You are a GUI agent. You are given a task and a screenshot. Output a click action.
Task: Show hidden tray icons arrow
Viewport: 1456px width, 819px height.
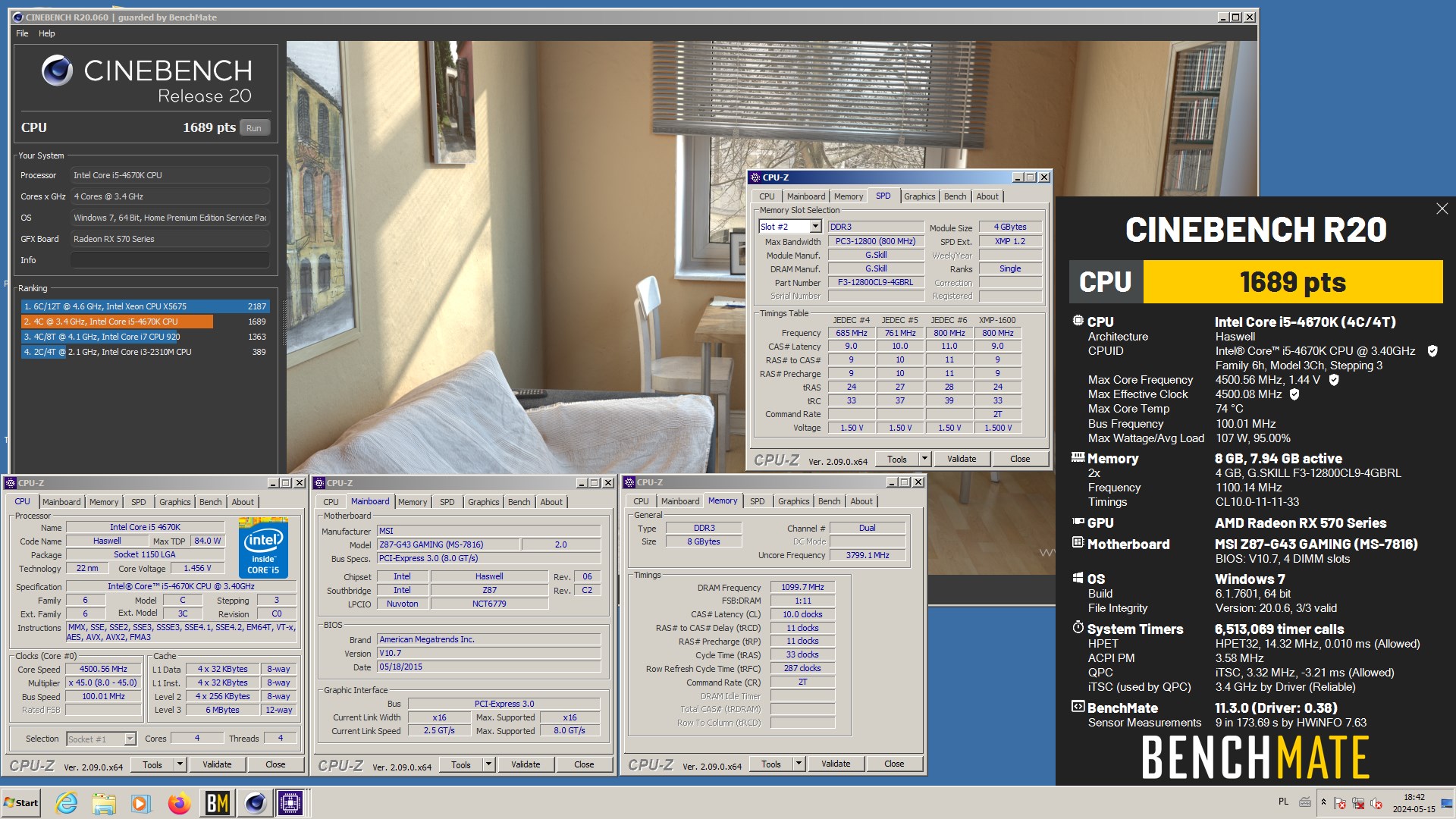(1323, 802)
